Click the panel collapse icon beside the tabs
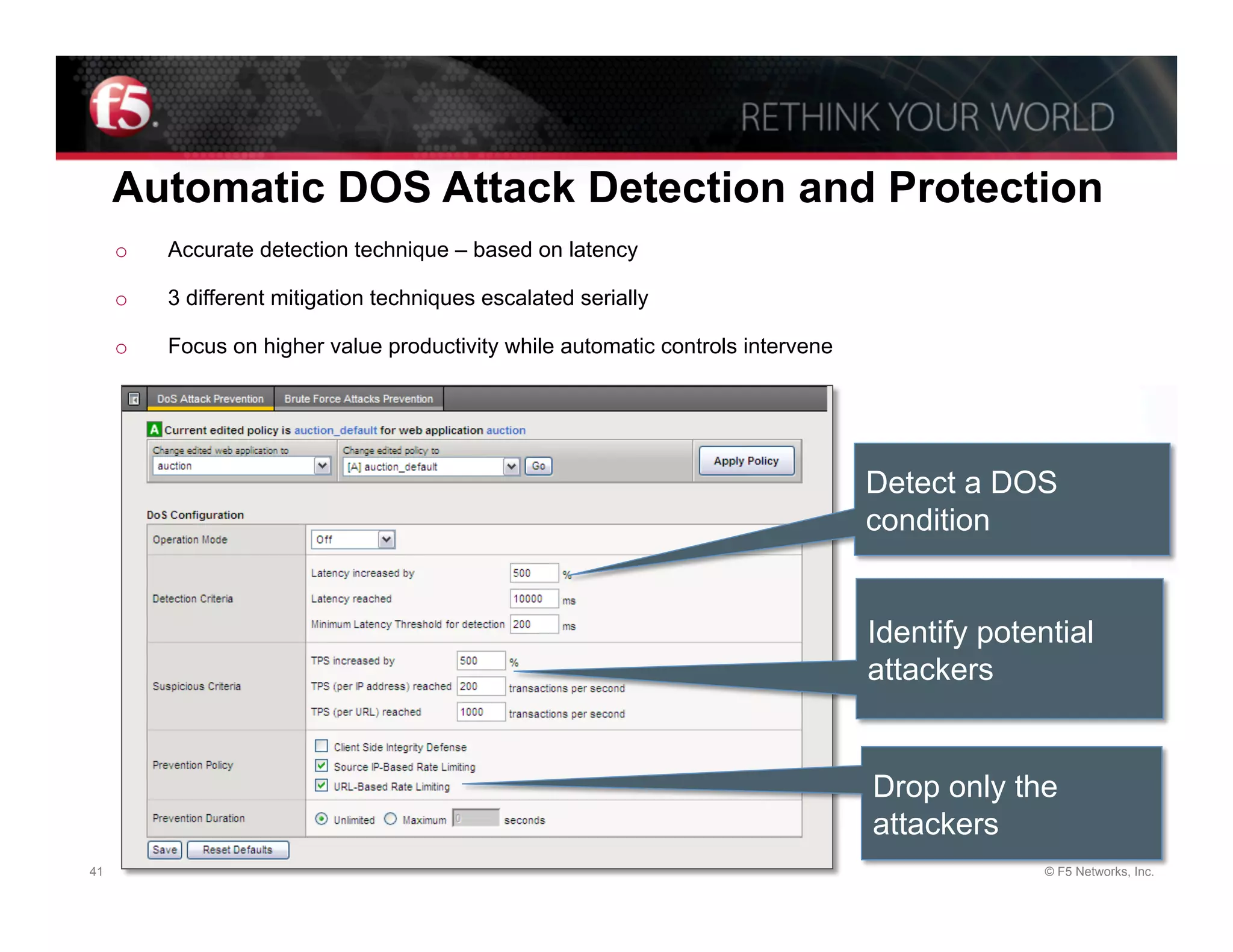Screen dimensions: 1233x952 (134, 399)
